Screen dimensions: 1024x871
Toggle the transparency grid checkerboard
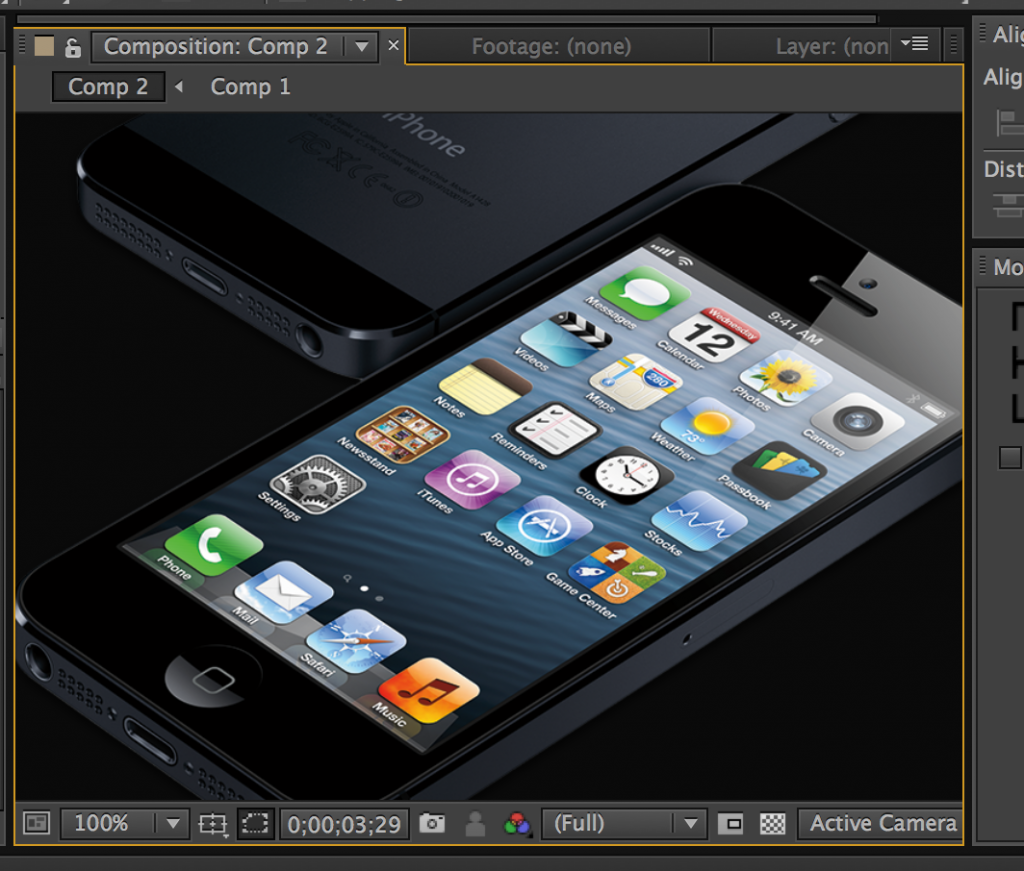click(772, 824)
